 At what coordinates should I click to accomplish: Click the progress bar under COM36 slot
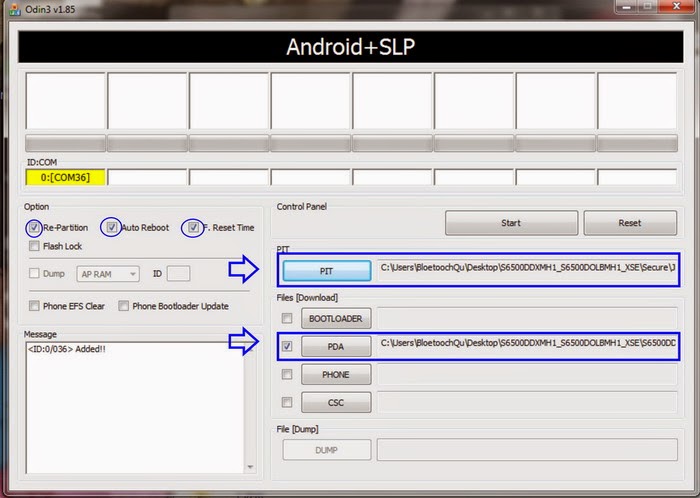click(x=66, y=143)
